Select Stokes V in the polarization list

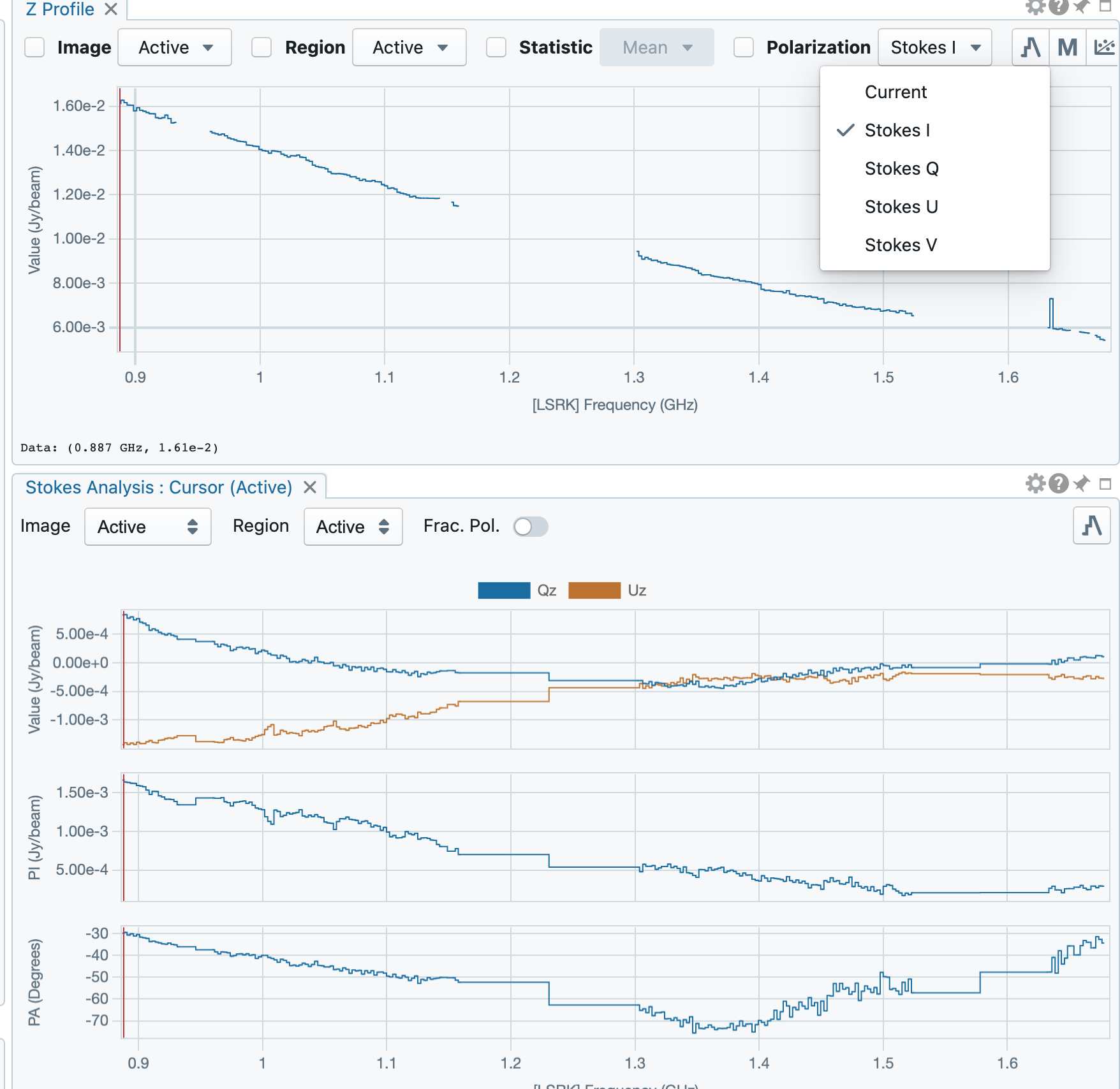[x=901, y=244]
